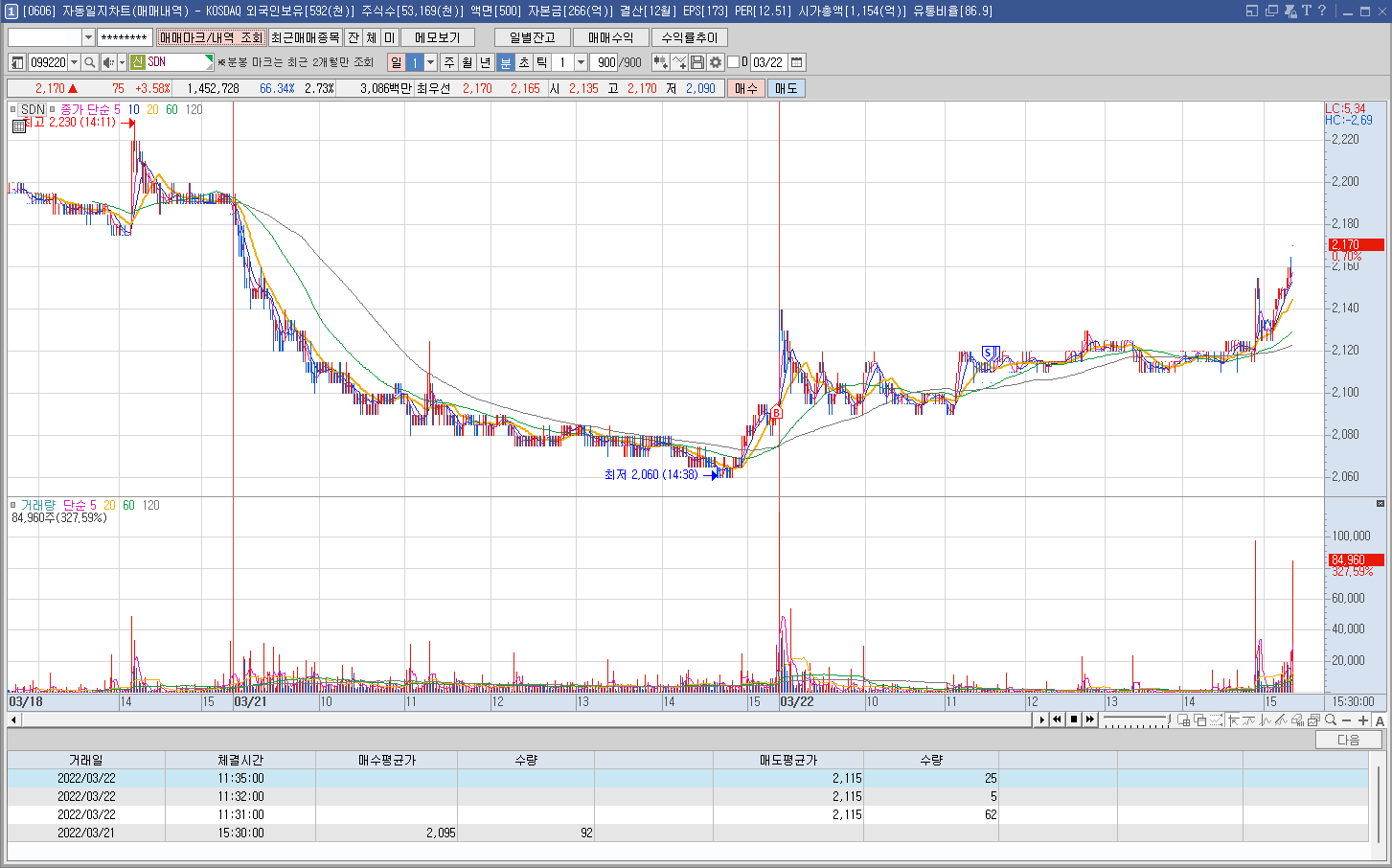Select the yearly (년) period toggle
Screen dimensions: 1392x868
(485, 62)
